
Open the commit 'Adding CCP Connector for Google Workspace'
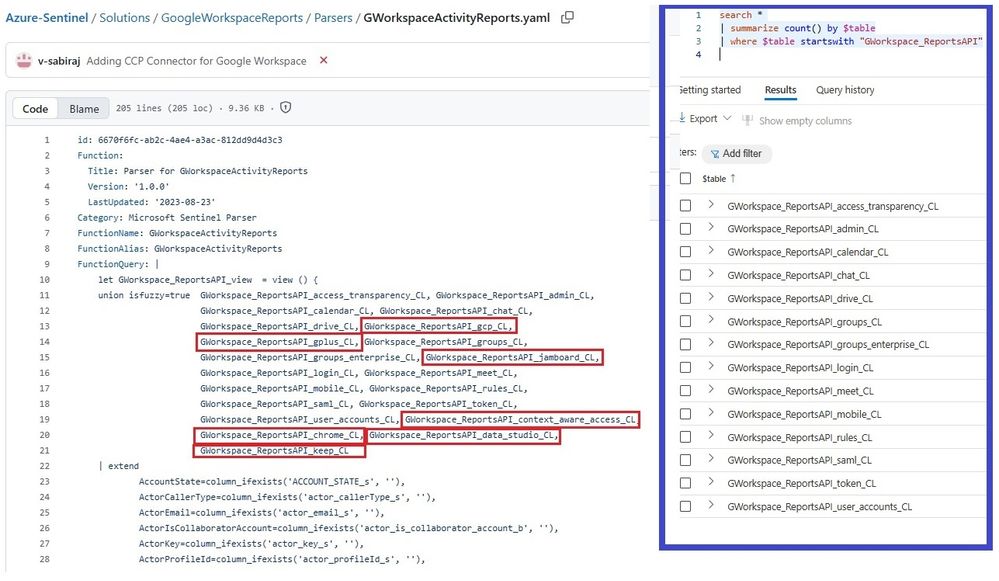coord(196,61)
